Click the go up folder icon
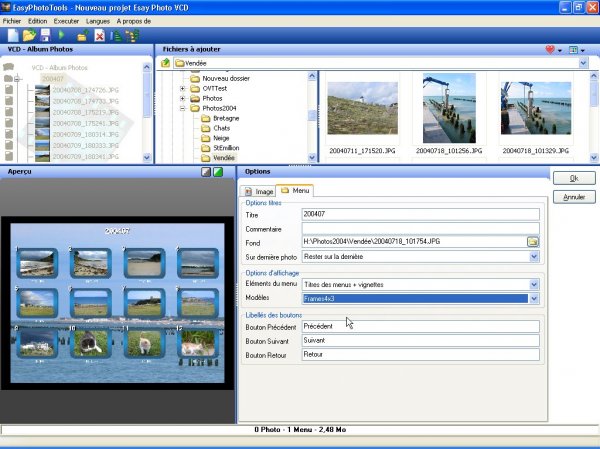The height and width of the screenshot is (449, 600). tap(166, 63)
